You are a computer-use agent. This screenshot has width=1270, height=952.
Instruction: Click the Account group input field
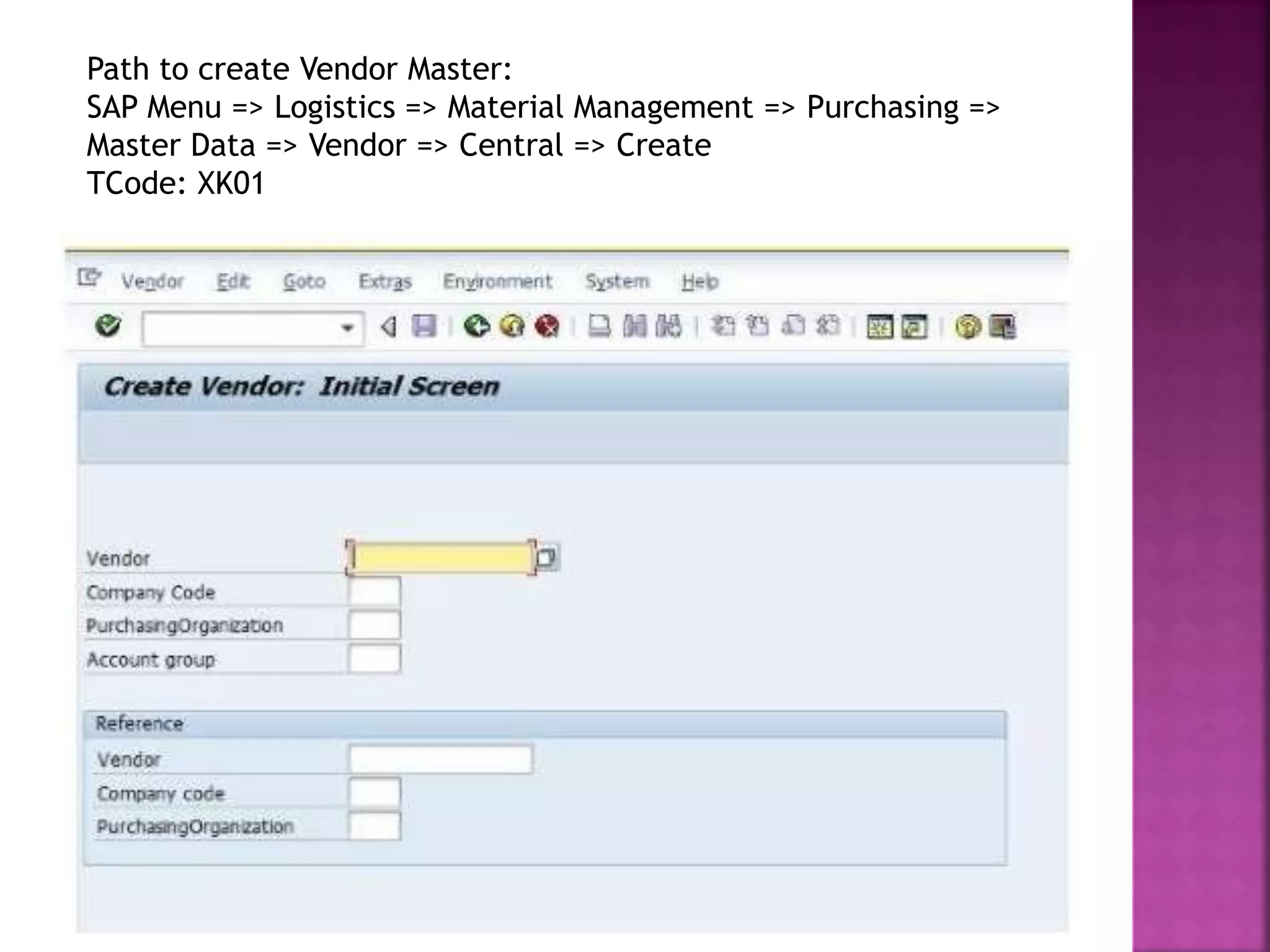tap(374, 659)
